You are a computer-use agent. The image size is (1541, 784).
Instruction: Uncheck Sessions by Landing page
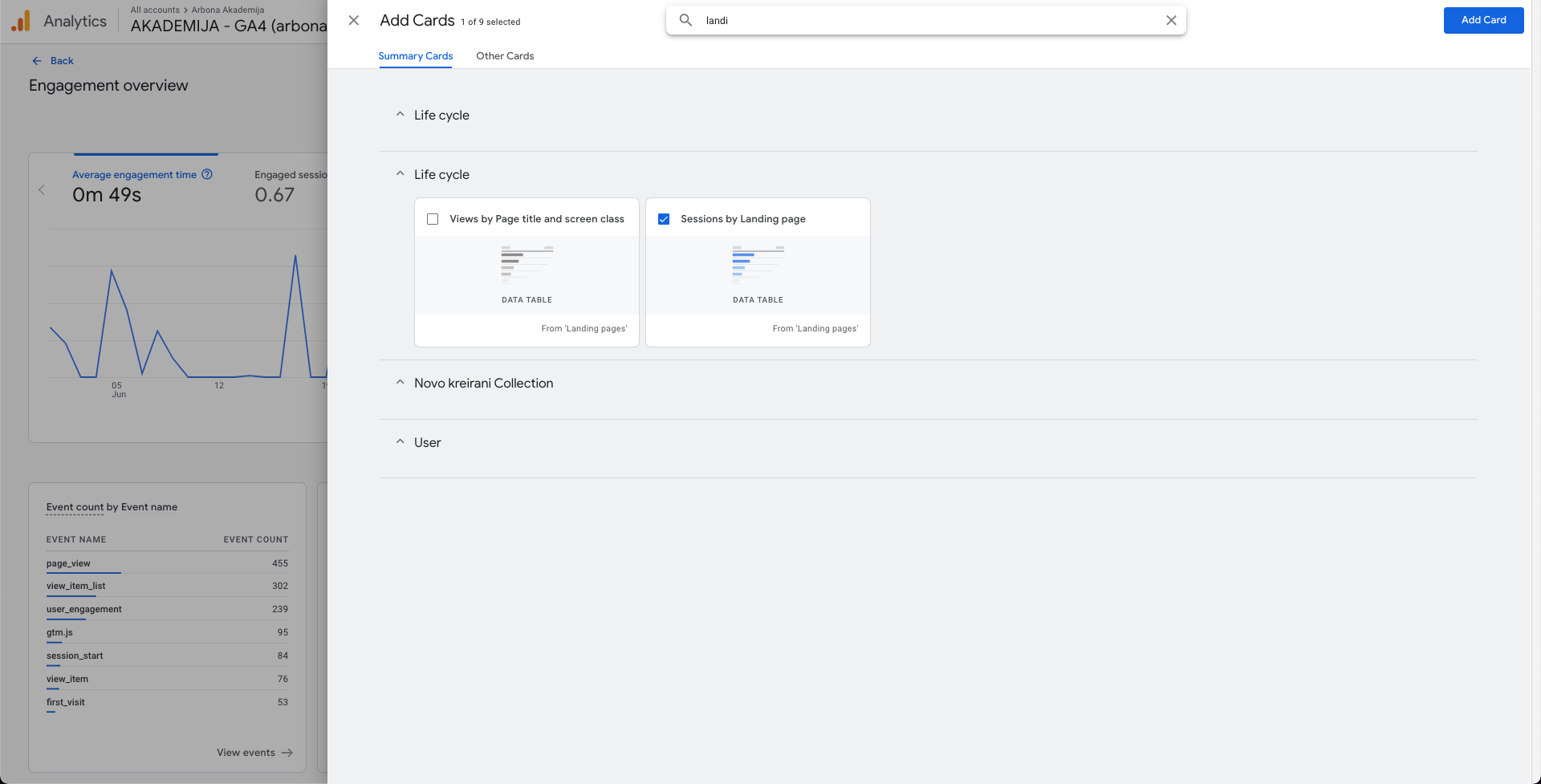(664, 219)
